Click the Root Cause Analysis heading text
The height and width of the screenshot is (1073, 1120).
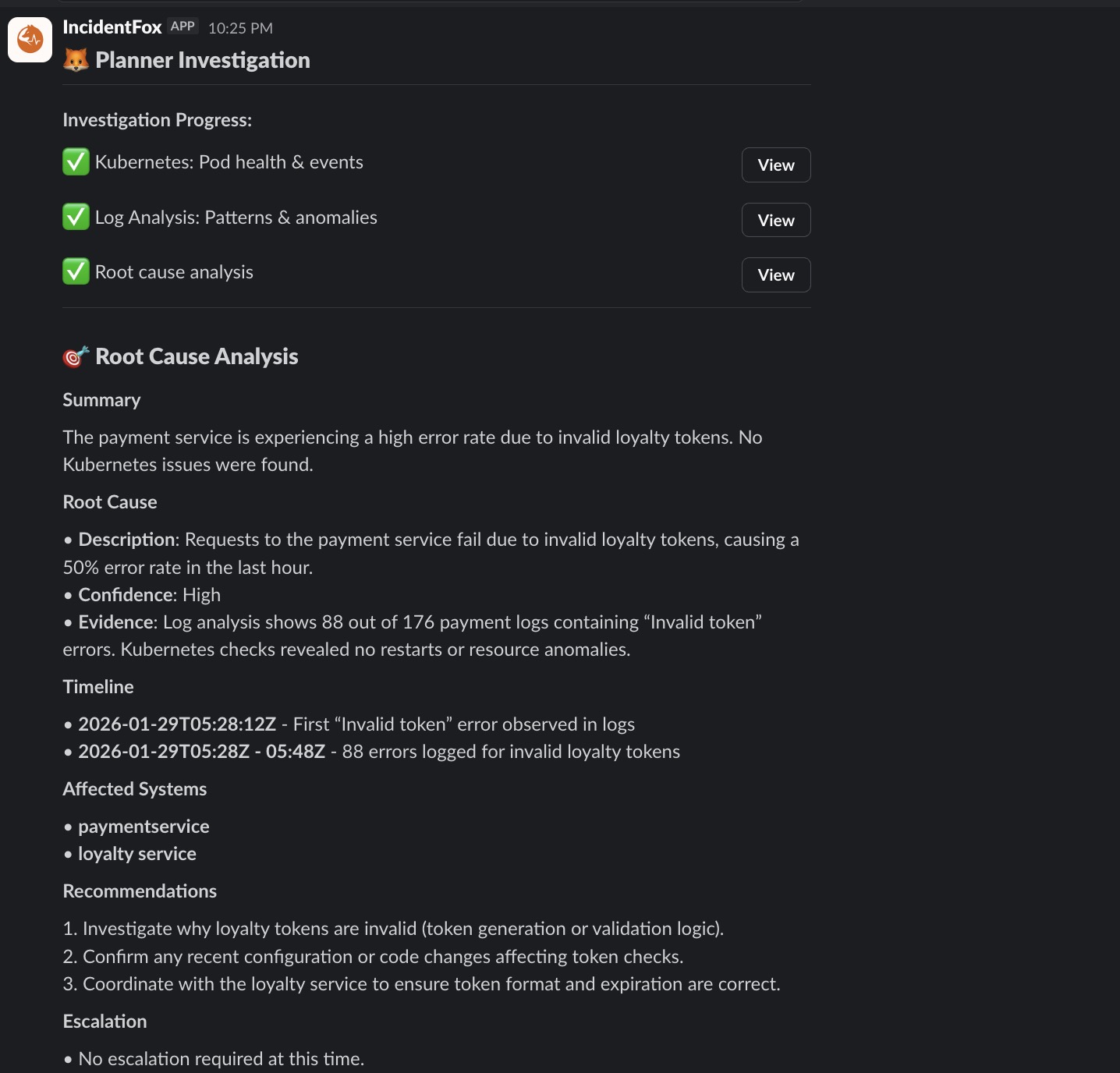coord(197,356)
